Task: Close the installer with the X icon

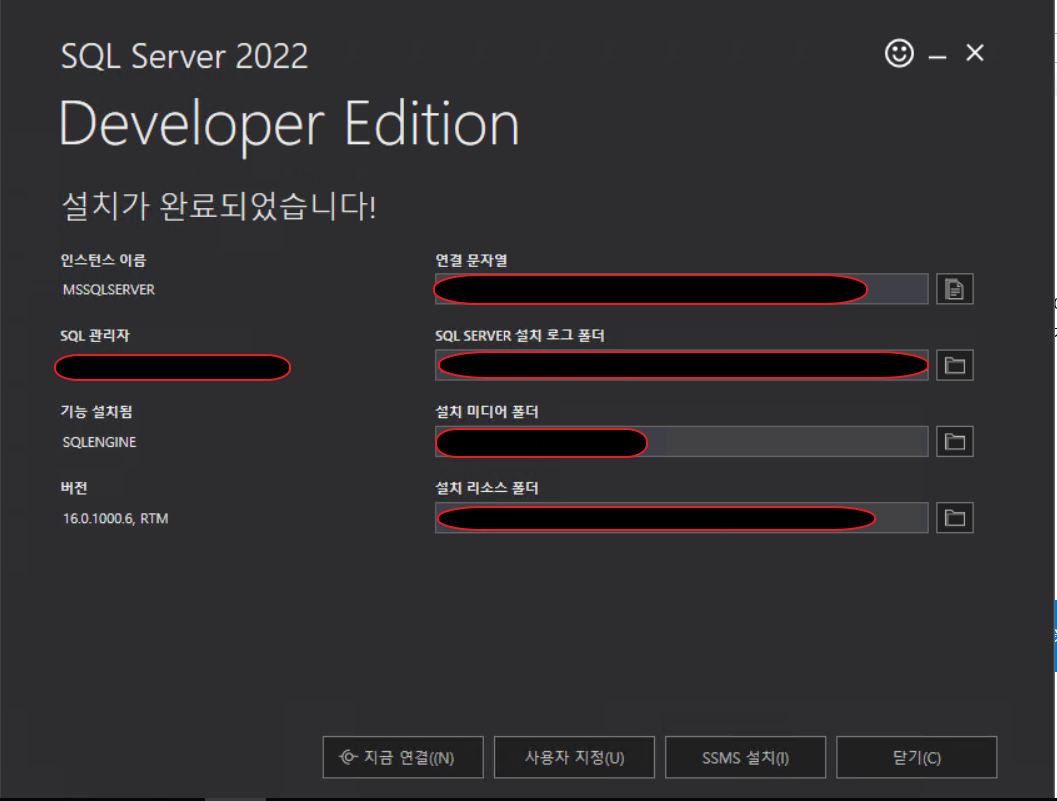Action: pyautogui.click(x=975, y=53)
